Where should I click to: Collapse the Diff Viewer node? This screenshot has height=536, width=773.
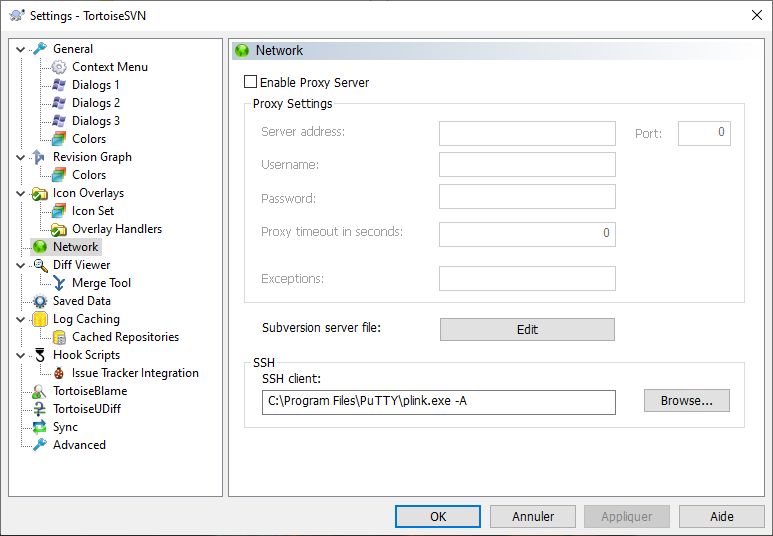[21, 265]
